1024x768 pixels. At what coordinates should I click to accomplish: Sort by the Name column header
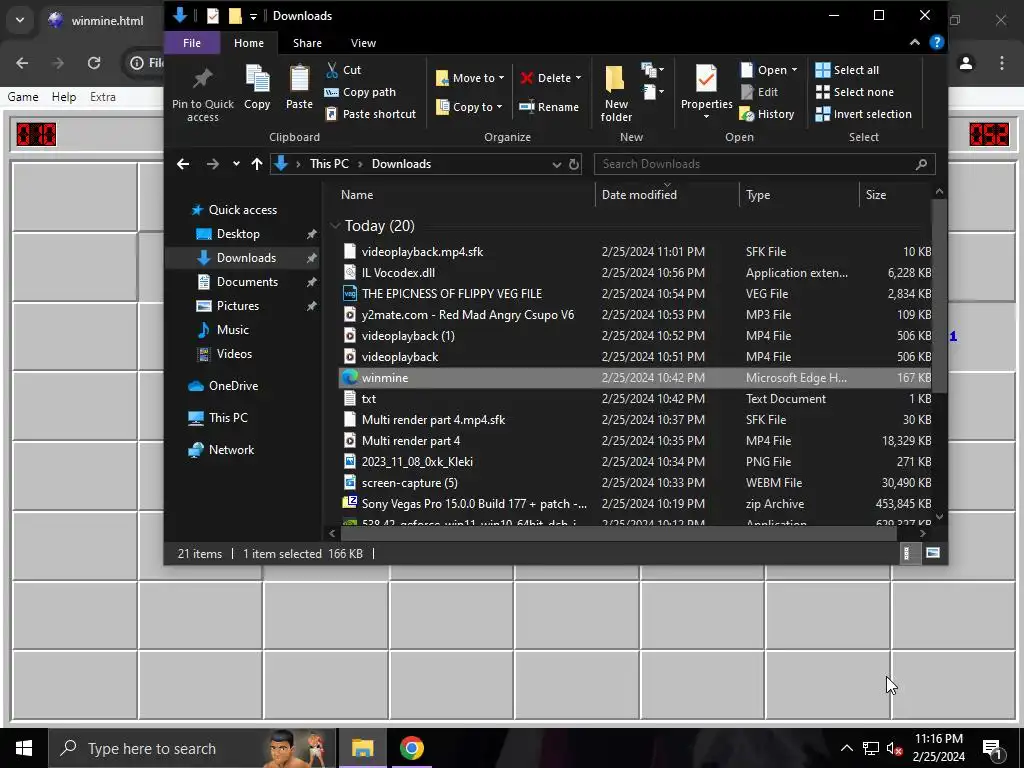coord(357,195)
